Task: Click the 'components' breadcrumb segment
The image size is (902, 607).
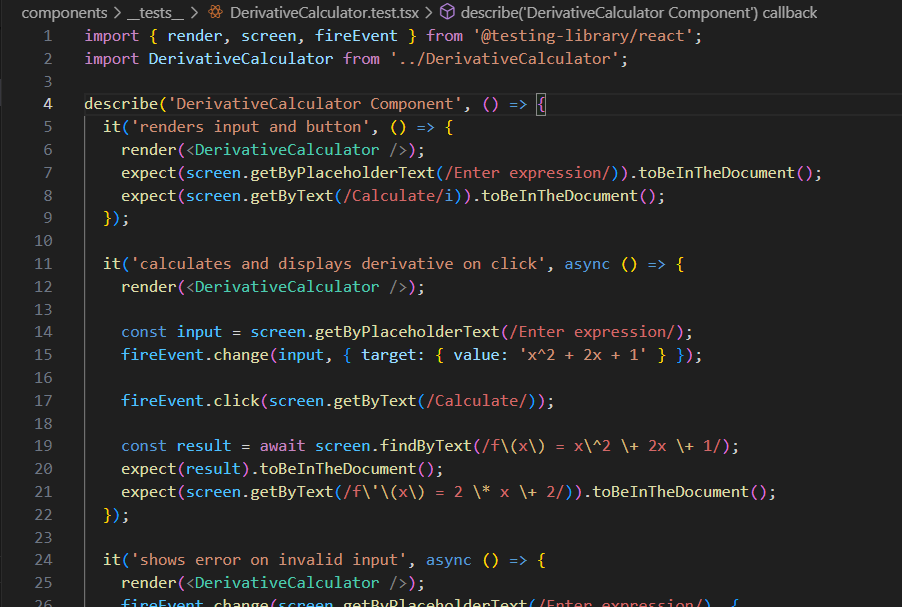Action: [64, 13]
